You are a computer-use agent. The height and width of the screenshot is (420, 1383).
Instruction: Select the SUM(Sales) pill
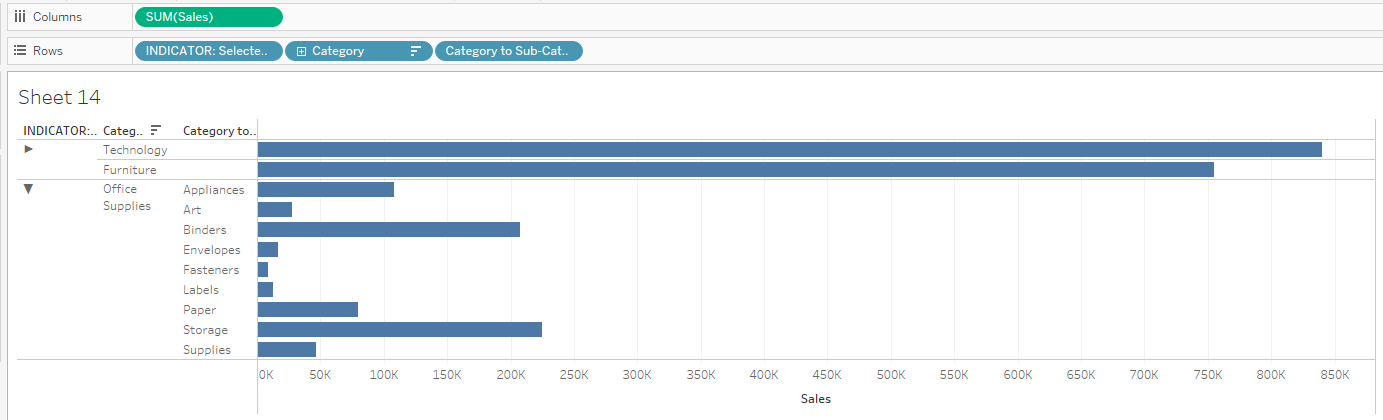click(x=208, y=17)
